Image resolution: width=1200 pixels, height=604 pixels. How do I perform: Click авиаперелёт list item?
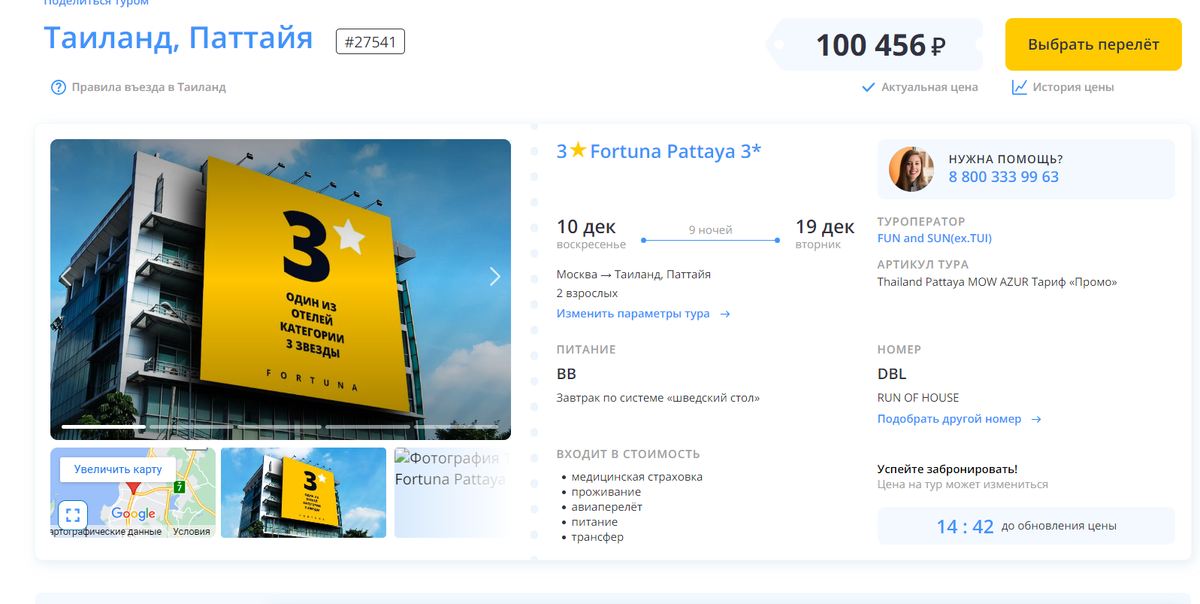tap(607, 507)
